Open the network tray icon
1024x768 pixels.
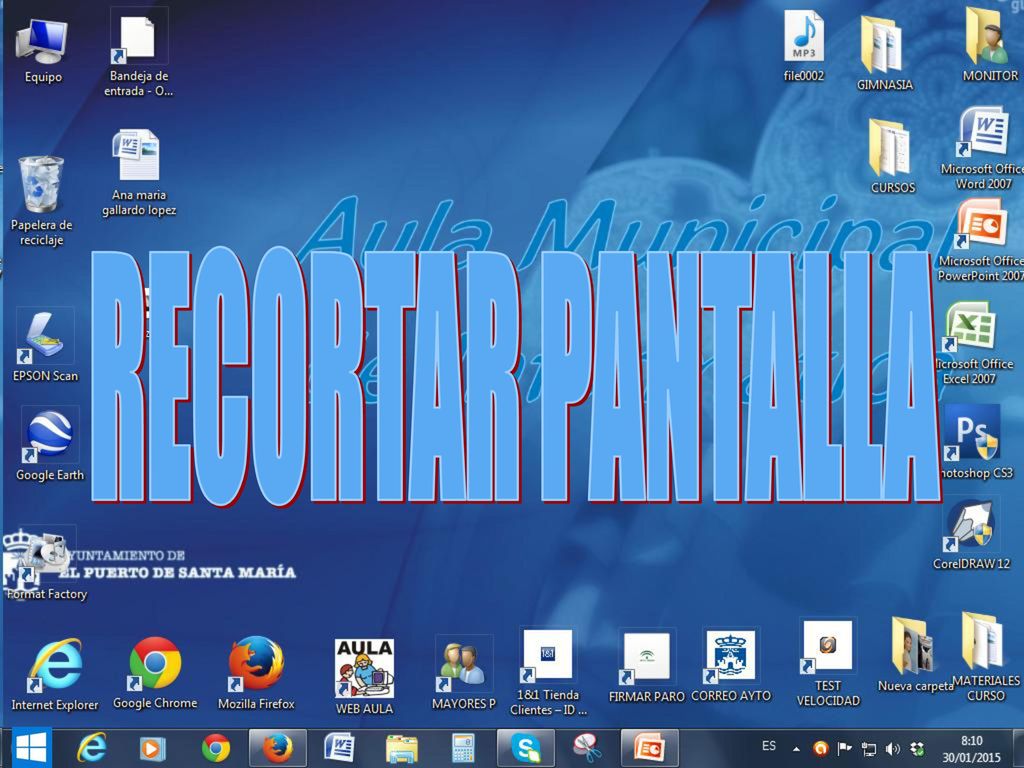(869, 748)
